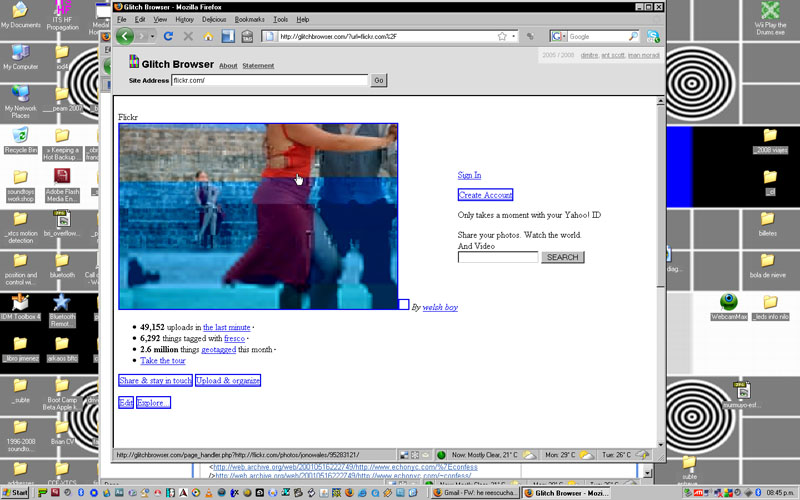Screen dimensions: 800x500
Task: Open the iman moradi credit link
Action: 643,55
